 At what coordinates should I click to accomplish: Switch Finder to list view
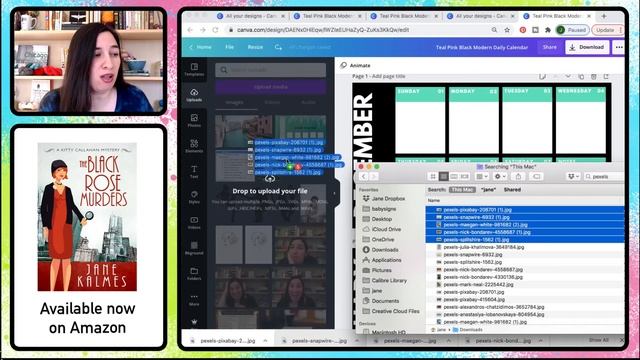[444, 176]
